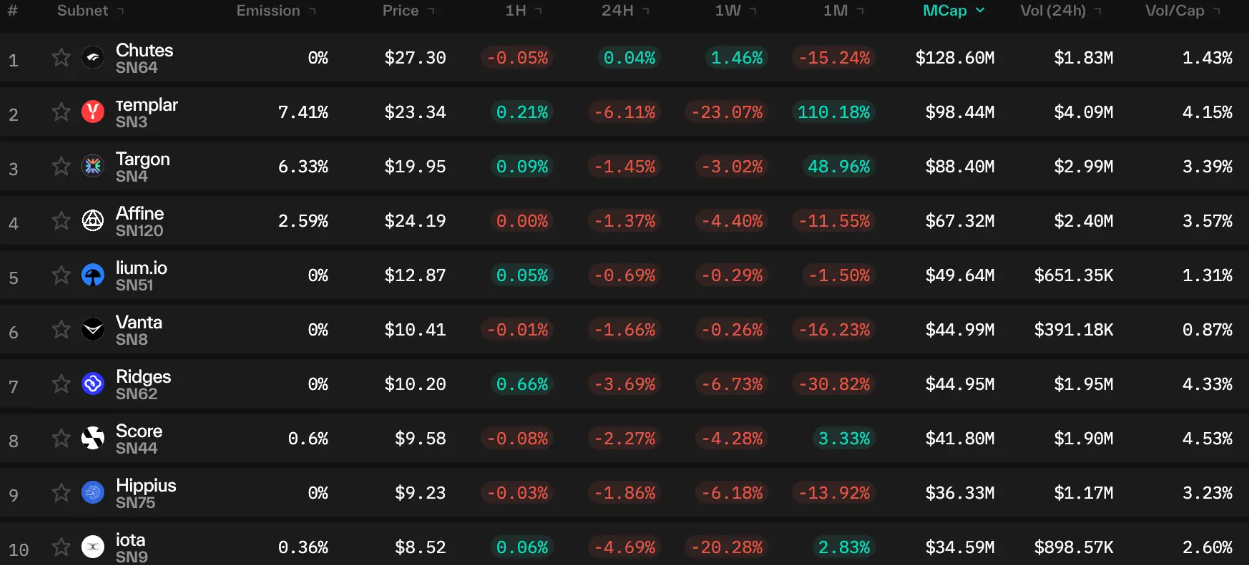Favorite Chutes with its star
This screenshot has width=1249, height=565.
tap(61, 58)
